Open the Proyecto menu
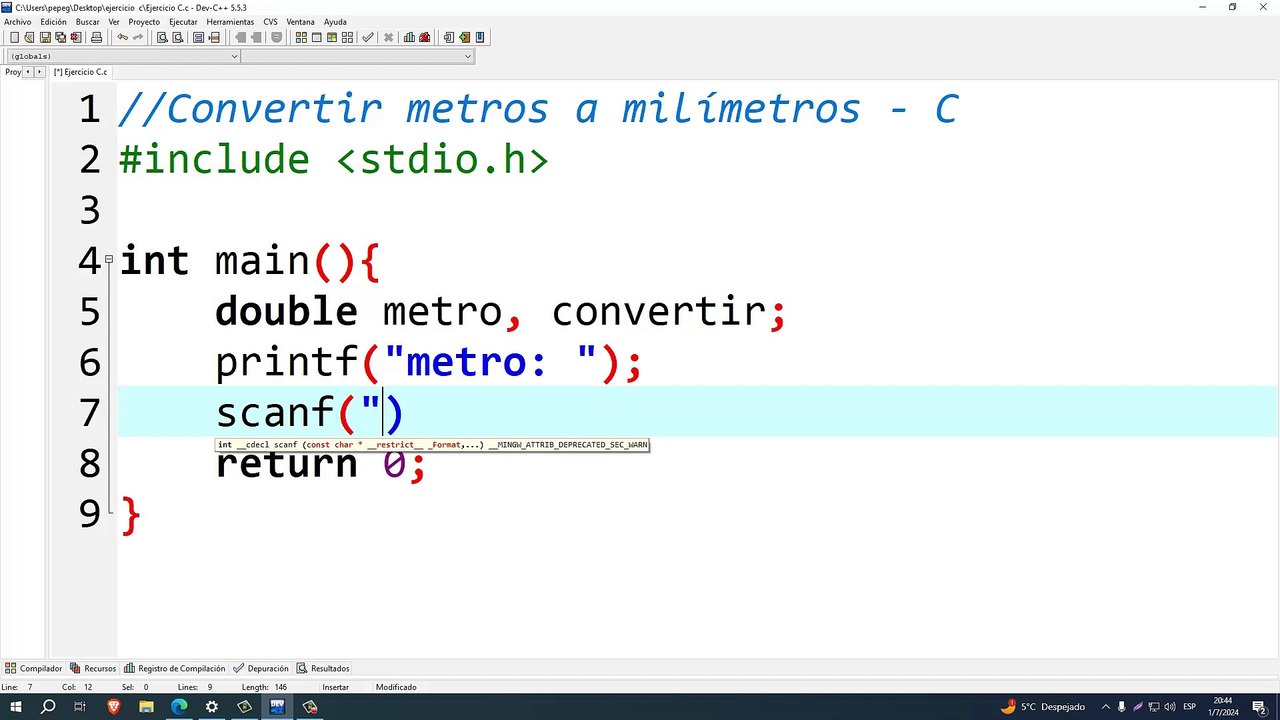 click(144, 22)
